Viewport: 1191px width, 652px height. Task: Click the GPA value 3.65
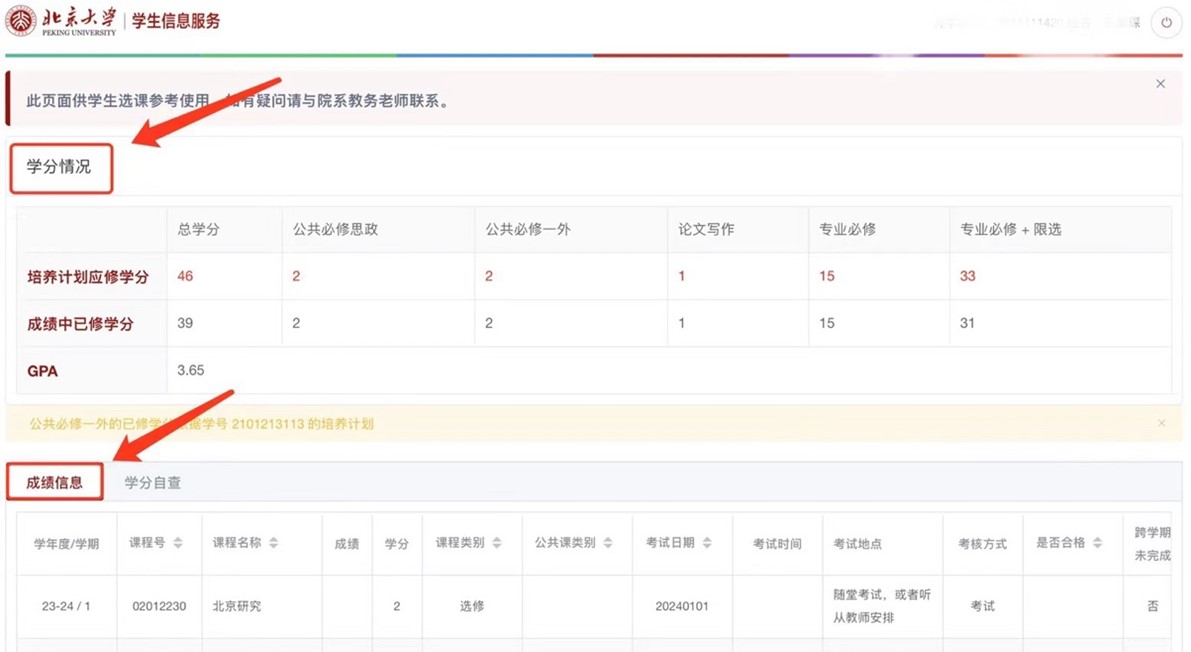[x=190, y=370]
